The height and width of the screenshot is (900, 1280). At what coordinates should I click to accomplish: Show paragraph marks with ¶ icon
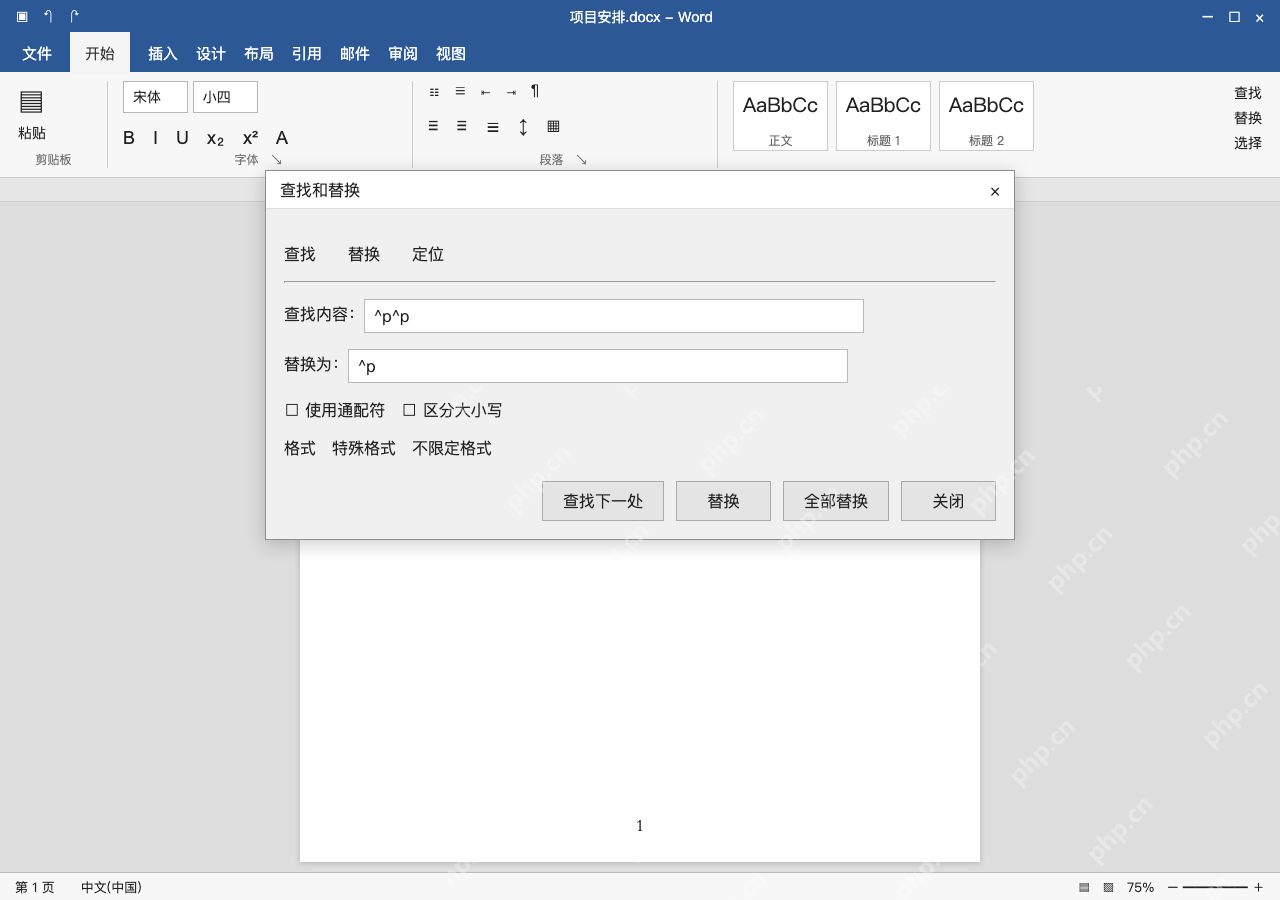point(535,91)
